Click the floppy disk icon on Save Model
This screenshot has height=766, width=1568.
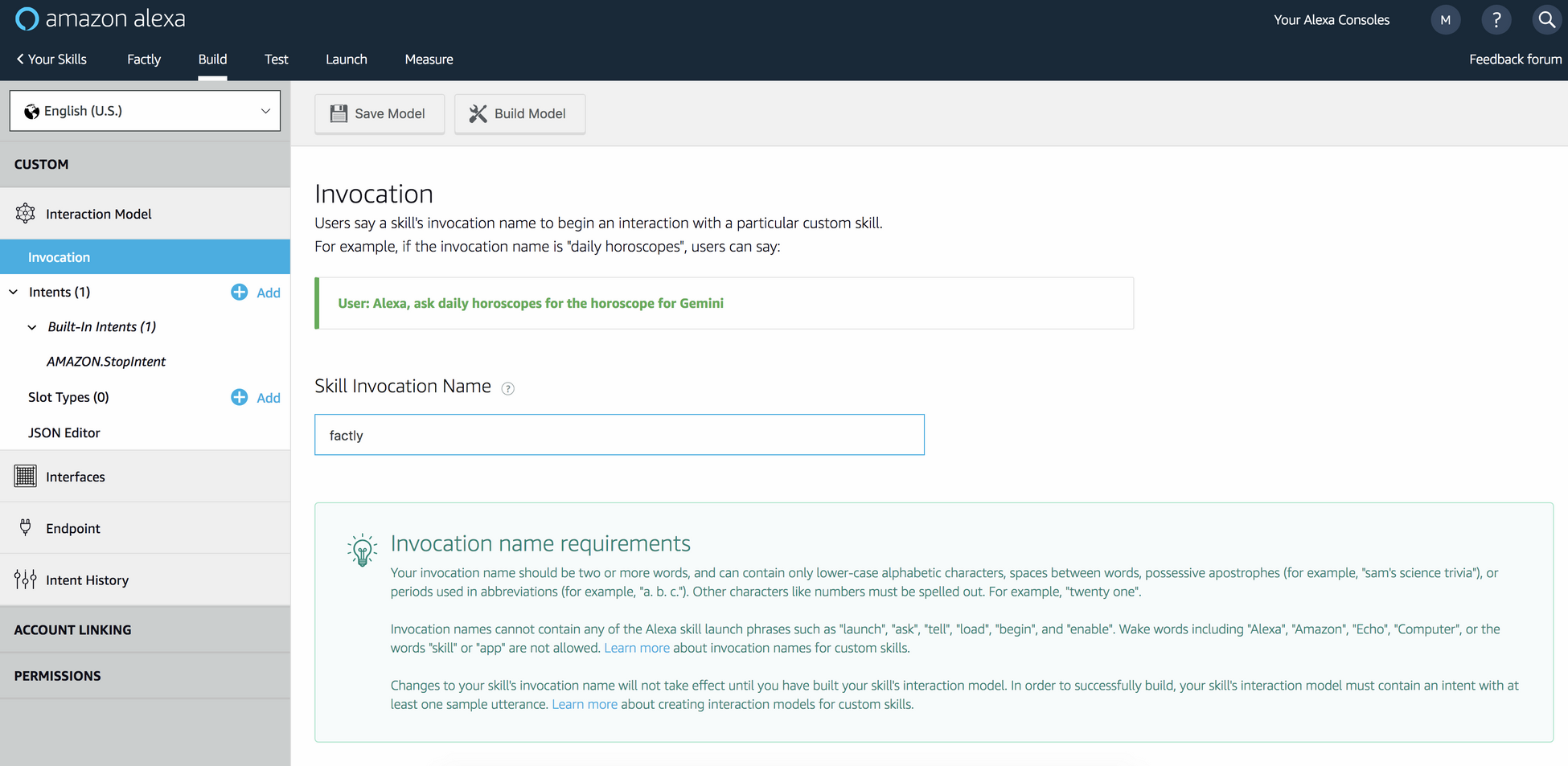point(339,113)
